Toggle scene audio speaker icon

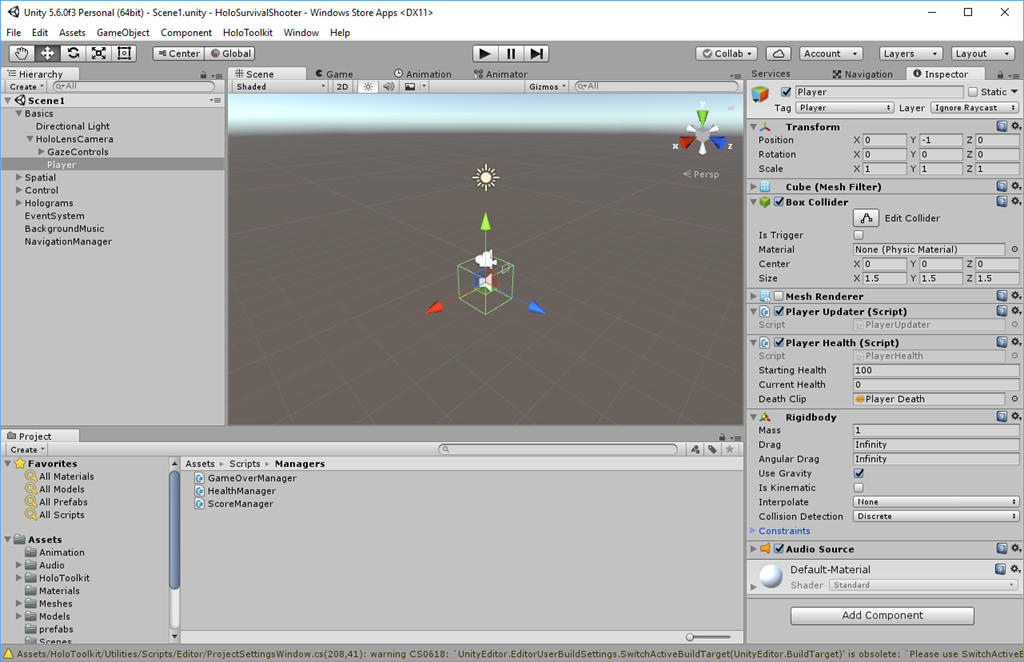pos(389,86)
